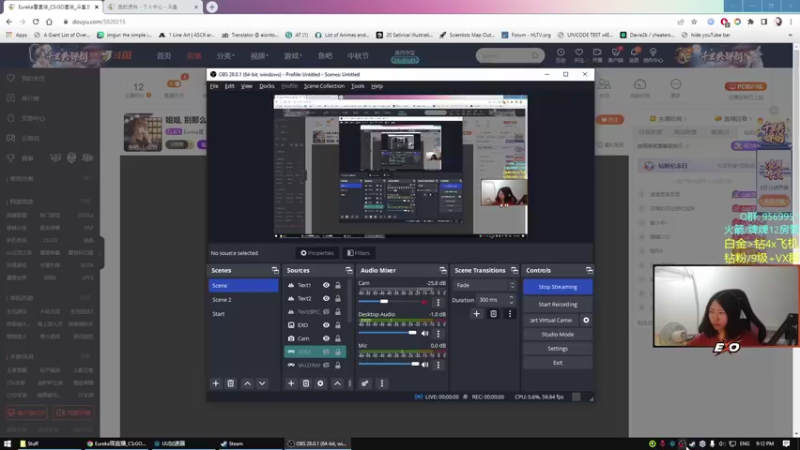Unlock the Text1 source

(338, 285)
